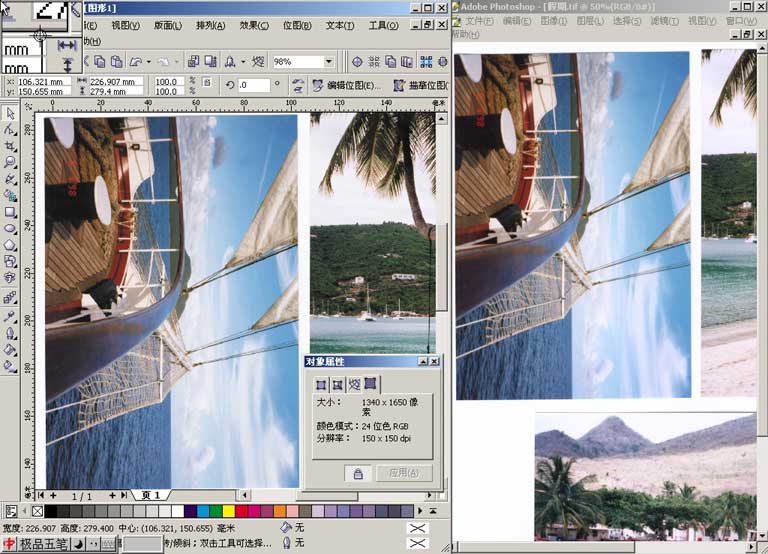
Task: Open Photoshop's 文件(F) menu
Action: 479,21
